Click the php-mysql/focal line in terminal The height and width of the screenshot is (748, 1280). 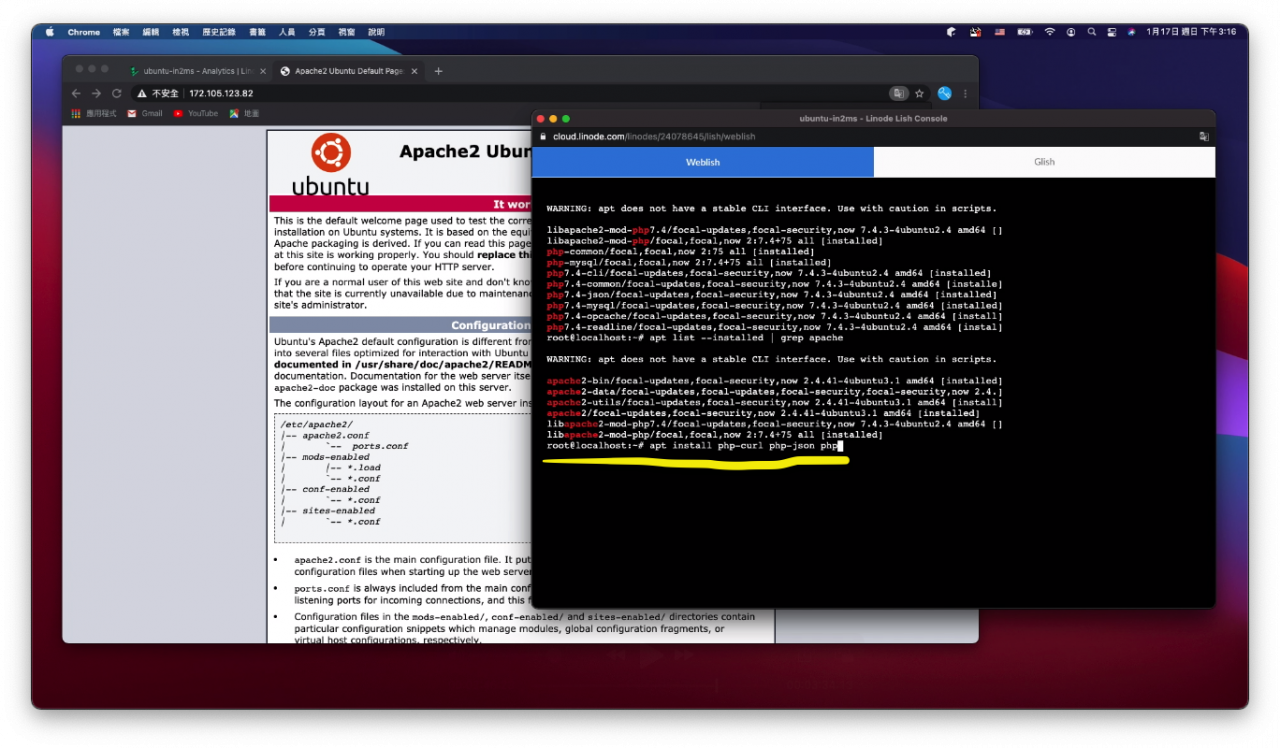[689, 263]
